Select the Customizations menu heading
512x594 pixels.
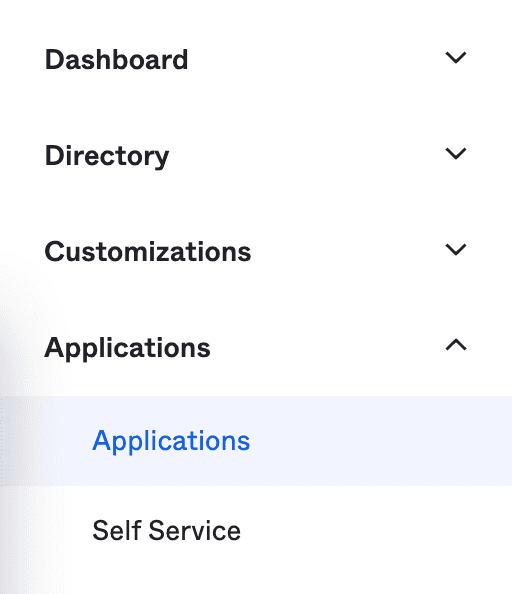tap(148, 252)
